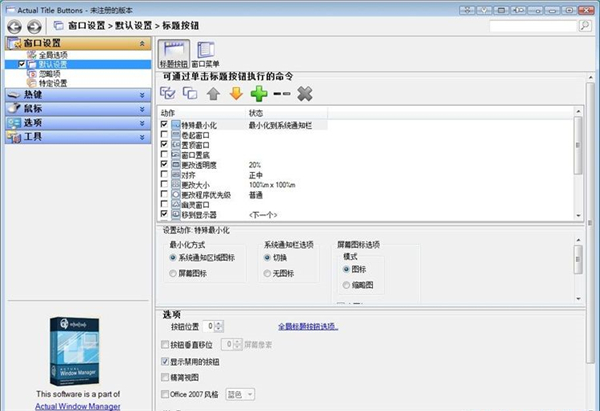Open the Office 2007 style color dropdown
The width and height of the screenshot is (600, 411).
(x=241, y=396)
